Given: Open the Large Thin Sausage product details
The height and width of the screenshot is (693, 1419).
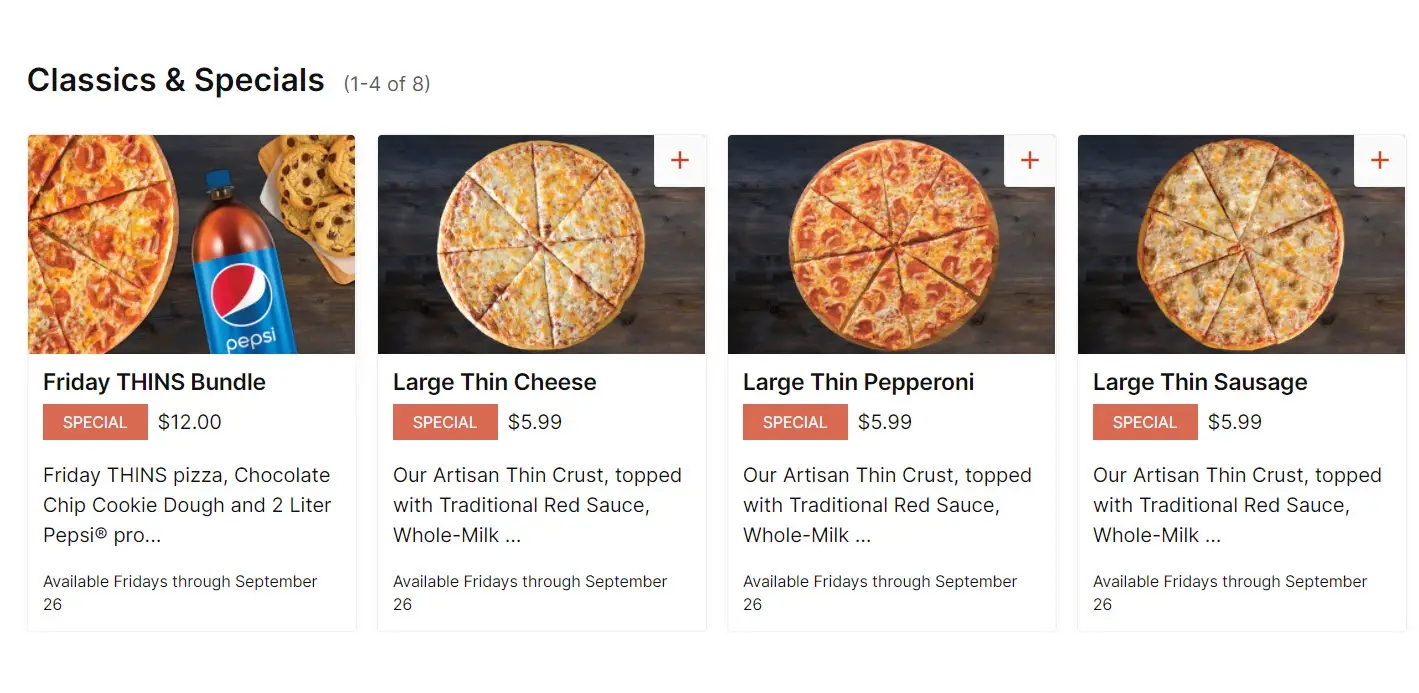Looking at the screenshot, I should point(1200,382).
